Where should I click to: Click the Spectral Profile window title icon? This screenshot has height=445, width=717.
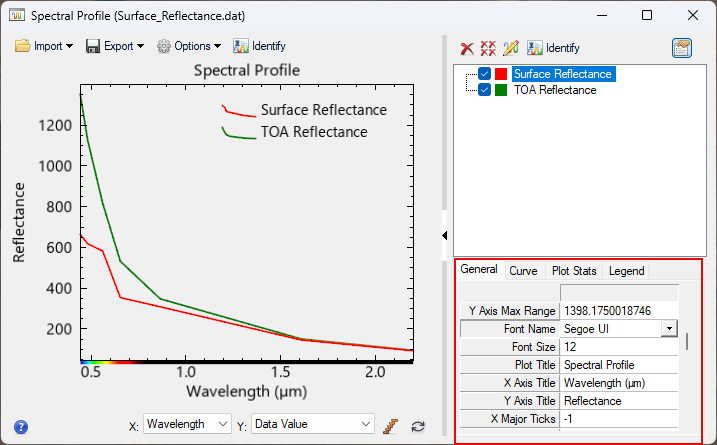(17, 16)
